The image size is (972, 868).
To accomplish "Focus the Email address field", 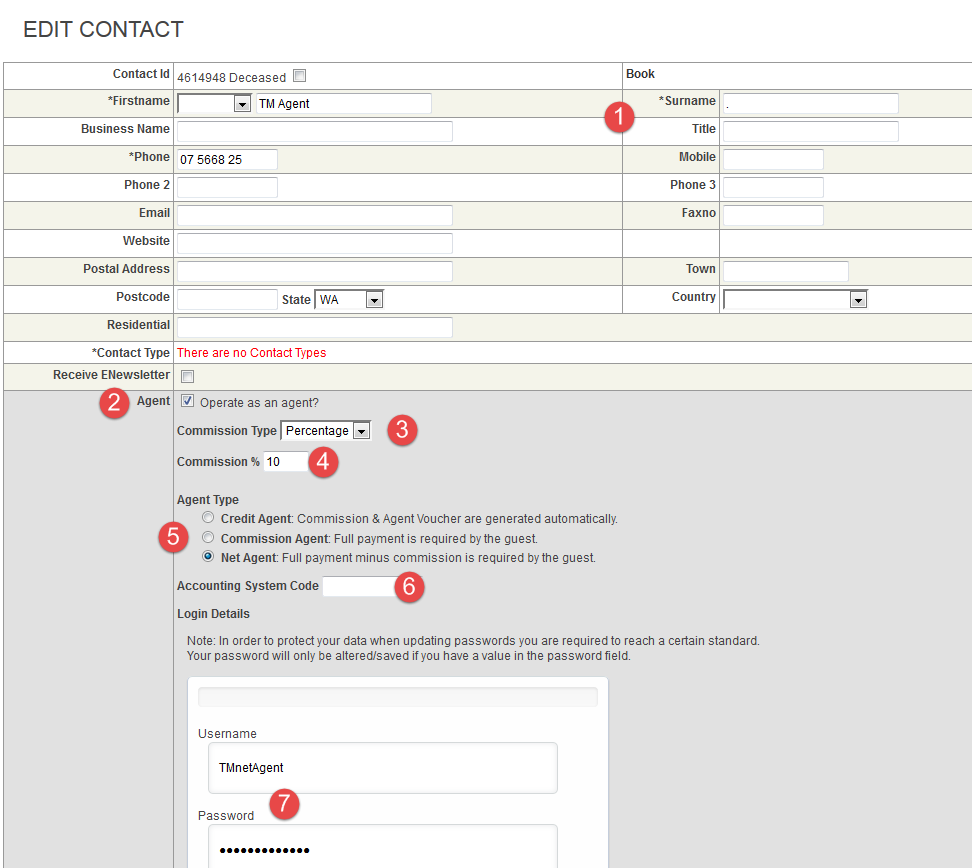I will (315, 215).
